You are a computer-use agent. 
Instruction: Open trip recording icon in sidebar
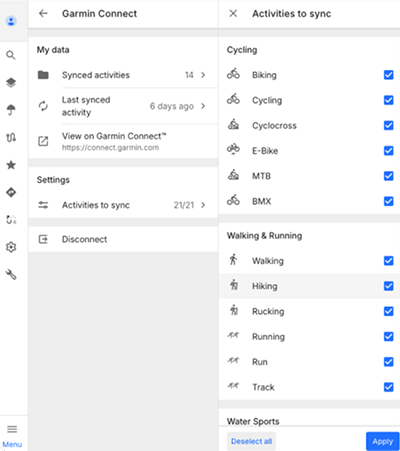pos(11,220)
